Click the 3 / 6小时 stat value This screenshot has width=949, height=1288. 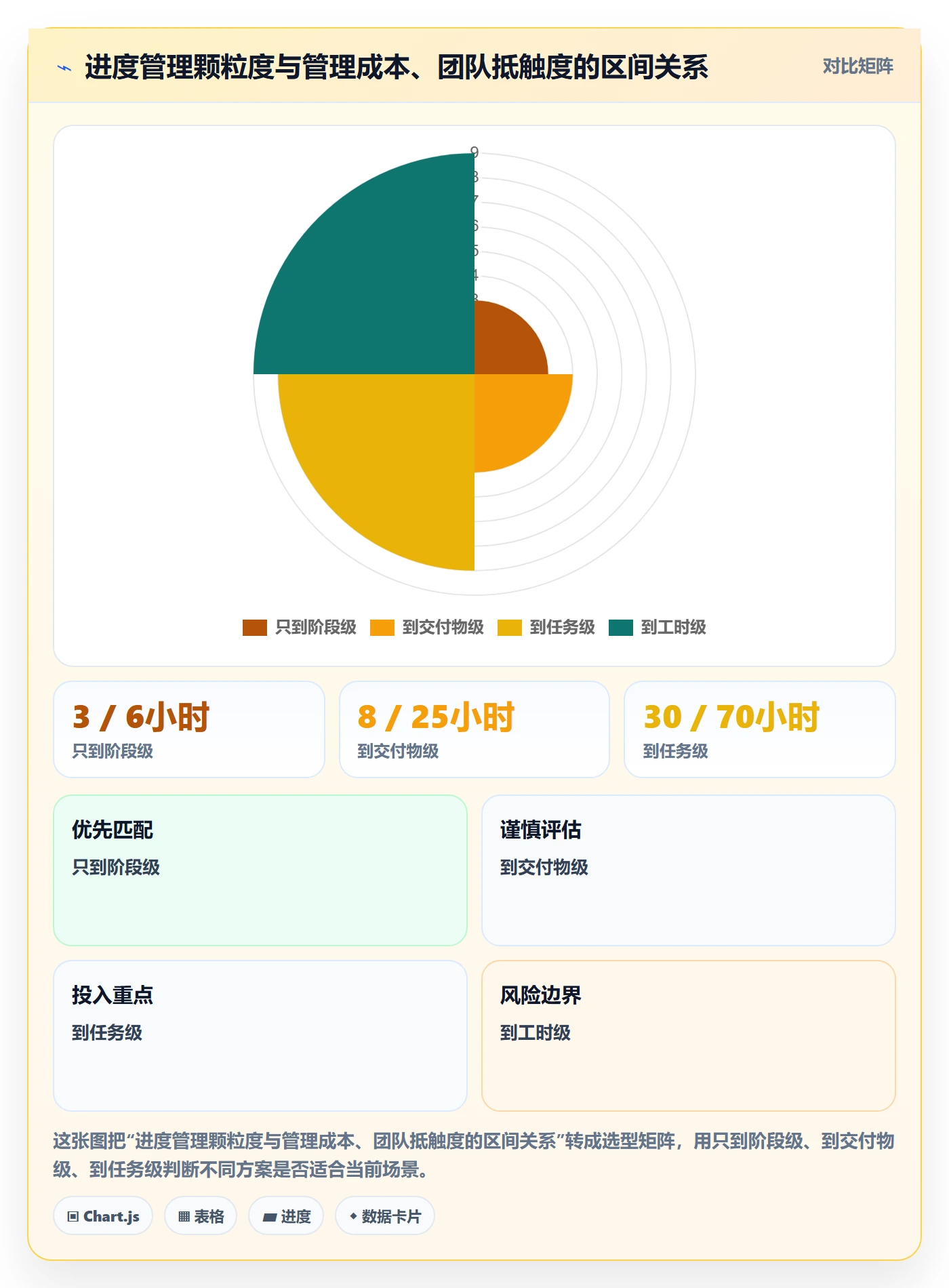(141, 717)
